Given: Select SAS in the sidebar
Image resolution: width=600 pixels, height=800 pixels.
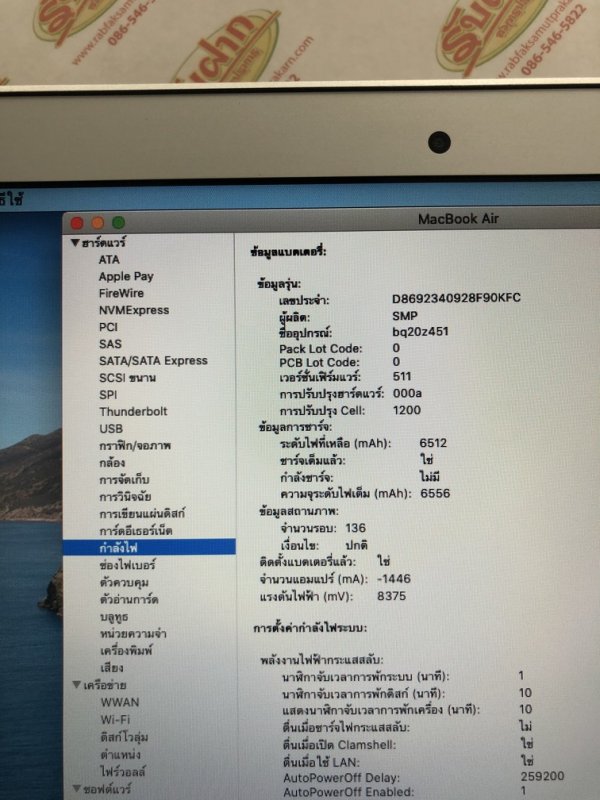Looking at the screenshot, I should (110, 344).
